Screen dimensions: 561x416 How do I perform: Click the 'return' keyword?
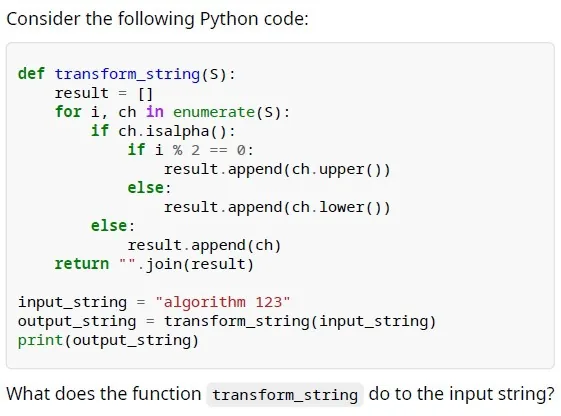[x=82, y=264]
